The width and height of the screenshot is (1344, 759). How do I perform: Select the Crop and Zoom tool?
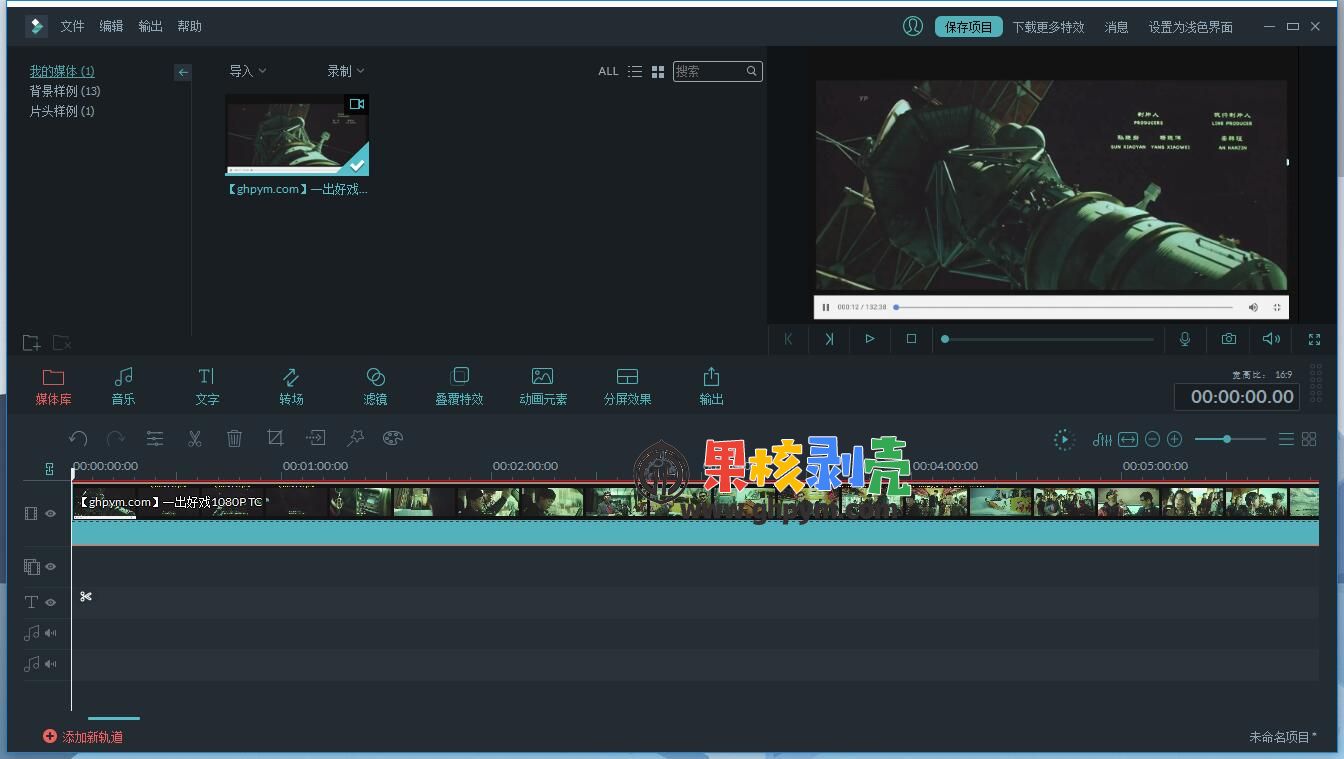point(275,438)
